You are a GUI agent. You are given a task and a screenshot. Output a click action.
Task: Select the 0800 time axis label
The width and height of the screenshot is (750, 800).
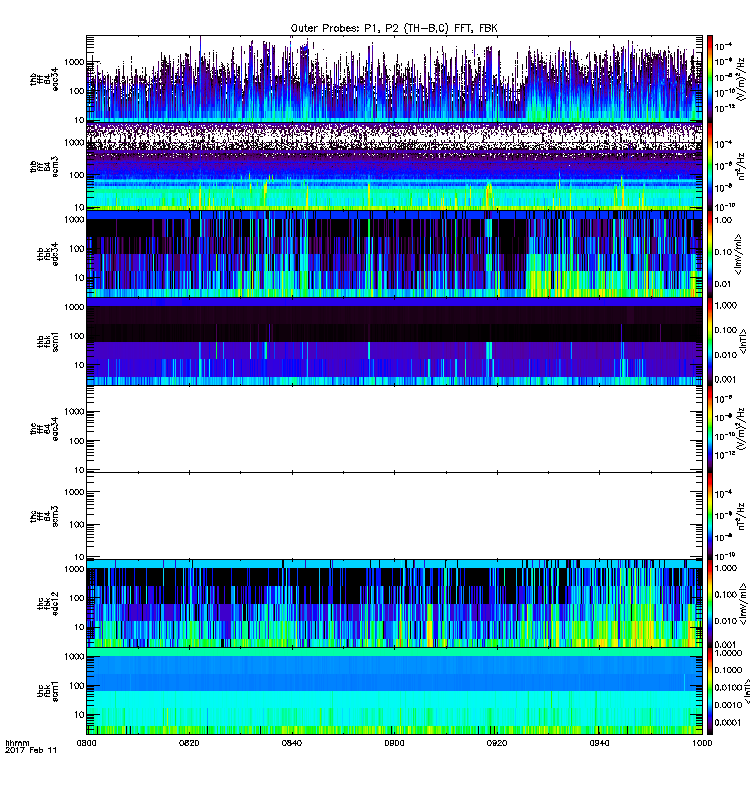pyautogui.click(x=86, y=743)
